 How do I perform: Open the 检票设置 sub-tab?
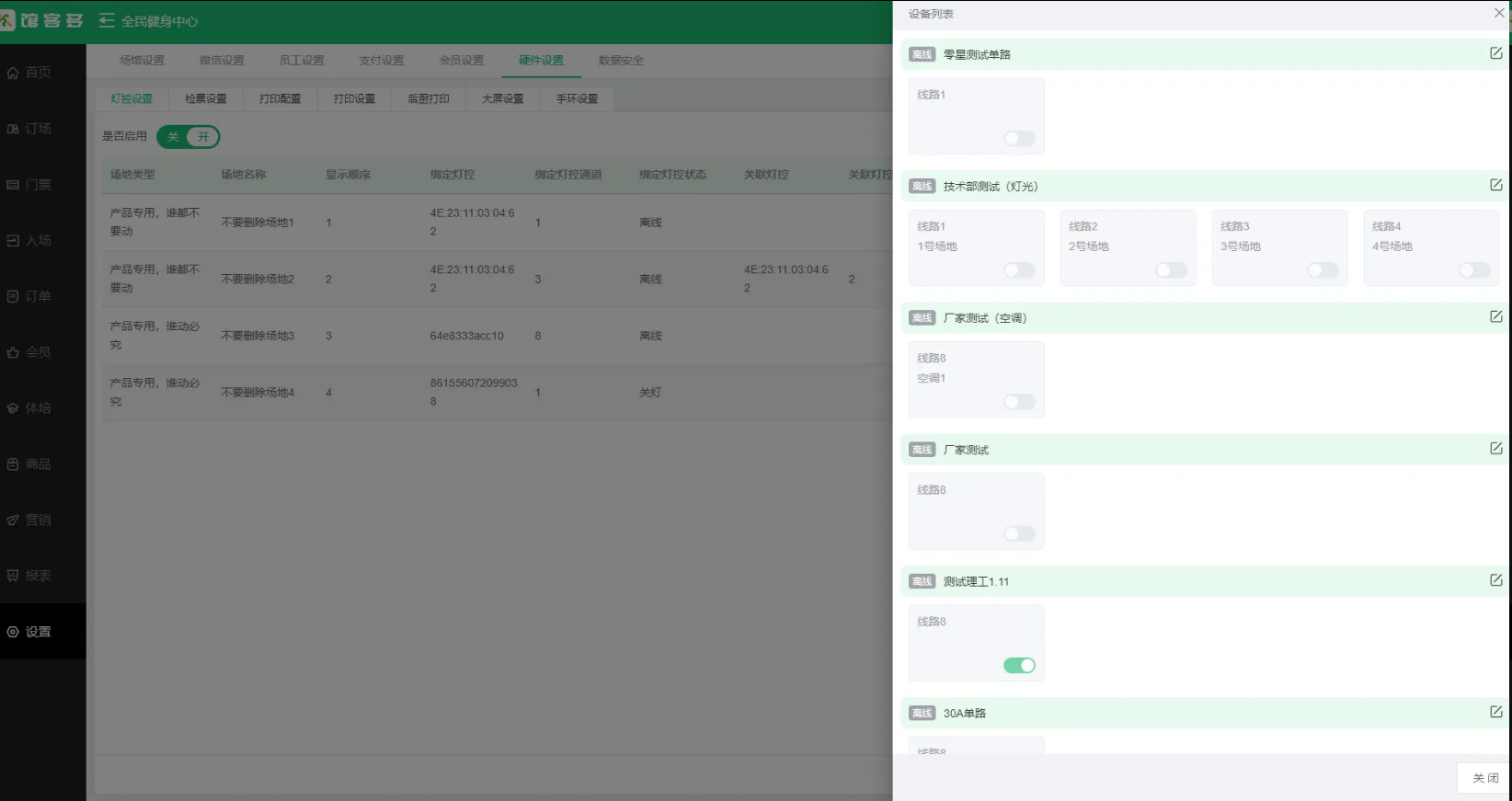pyautogui.click(x=206, y=99)
